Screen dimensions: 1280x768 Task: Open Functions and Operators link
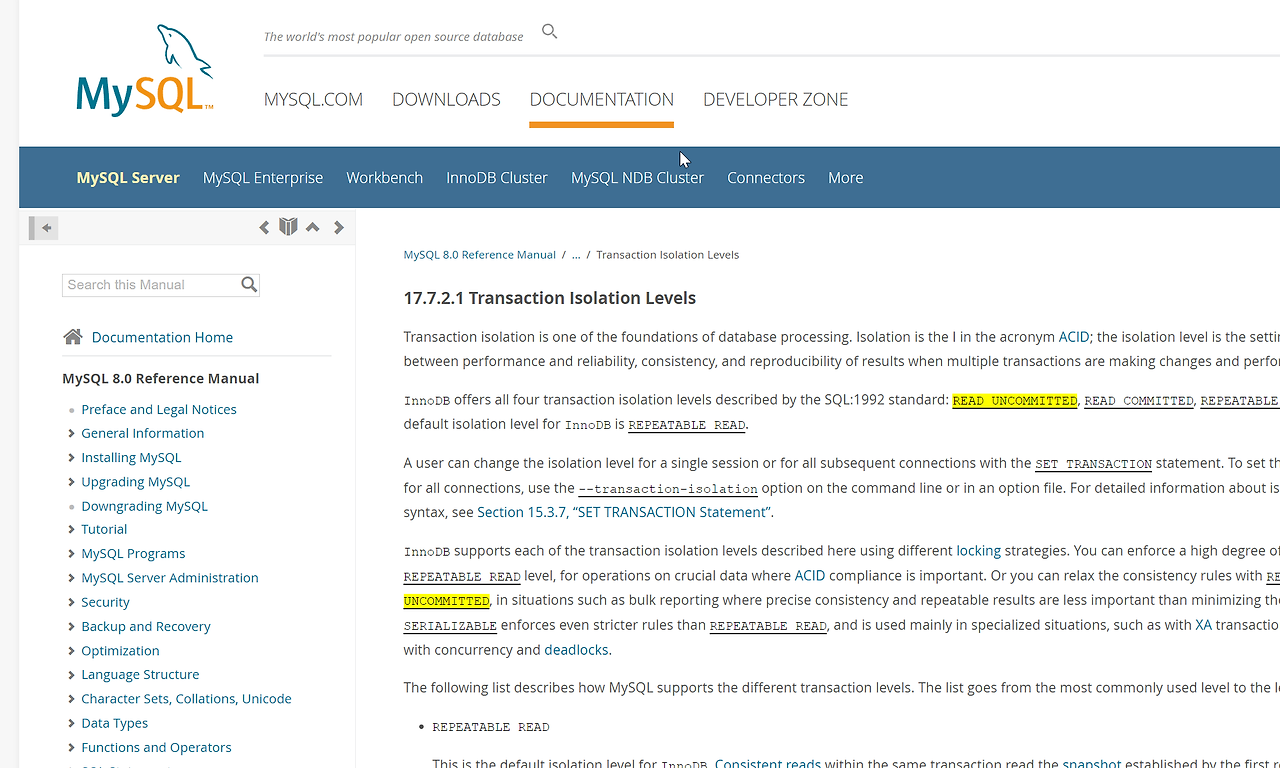pos(156,747)
